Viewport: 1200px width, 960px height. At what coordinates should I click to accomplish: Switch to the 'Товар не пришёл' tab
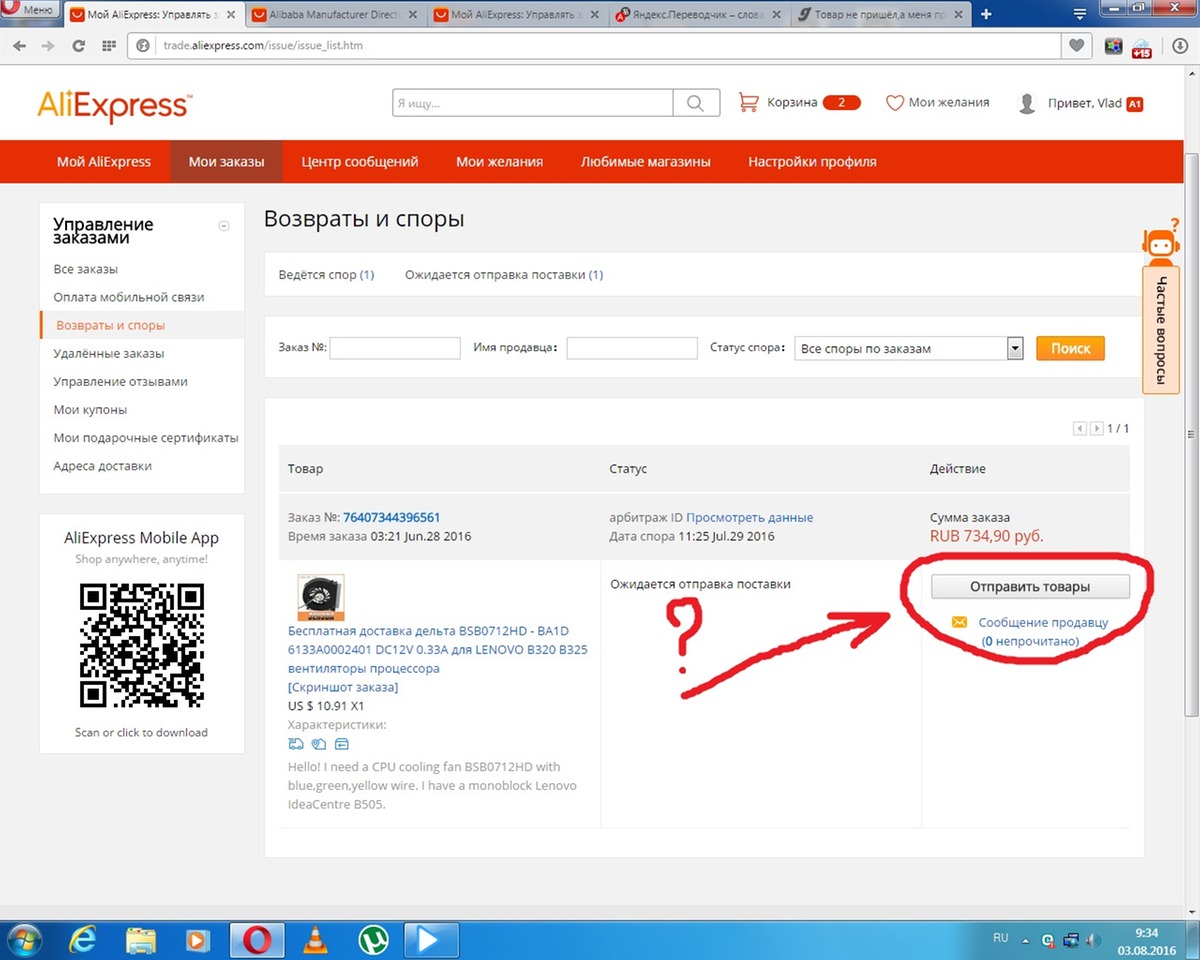pos(879,14)
